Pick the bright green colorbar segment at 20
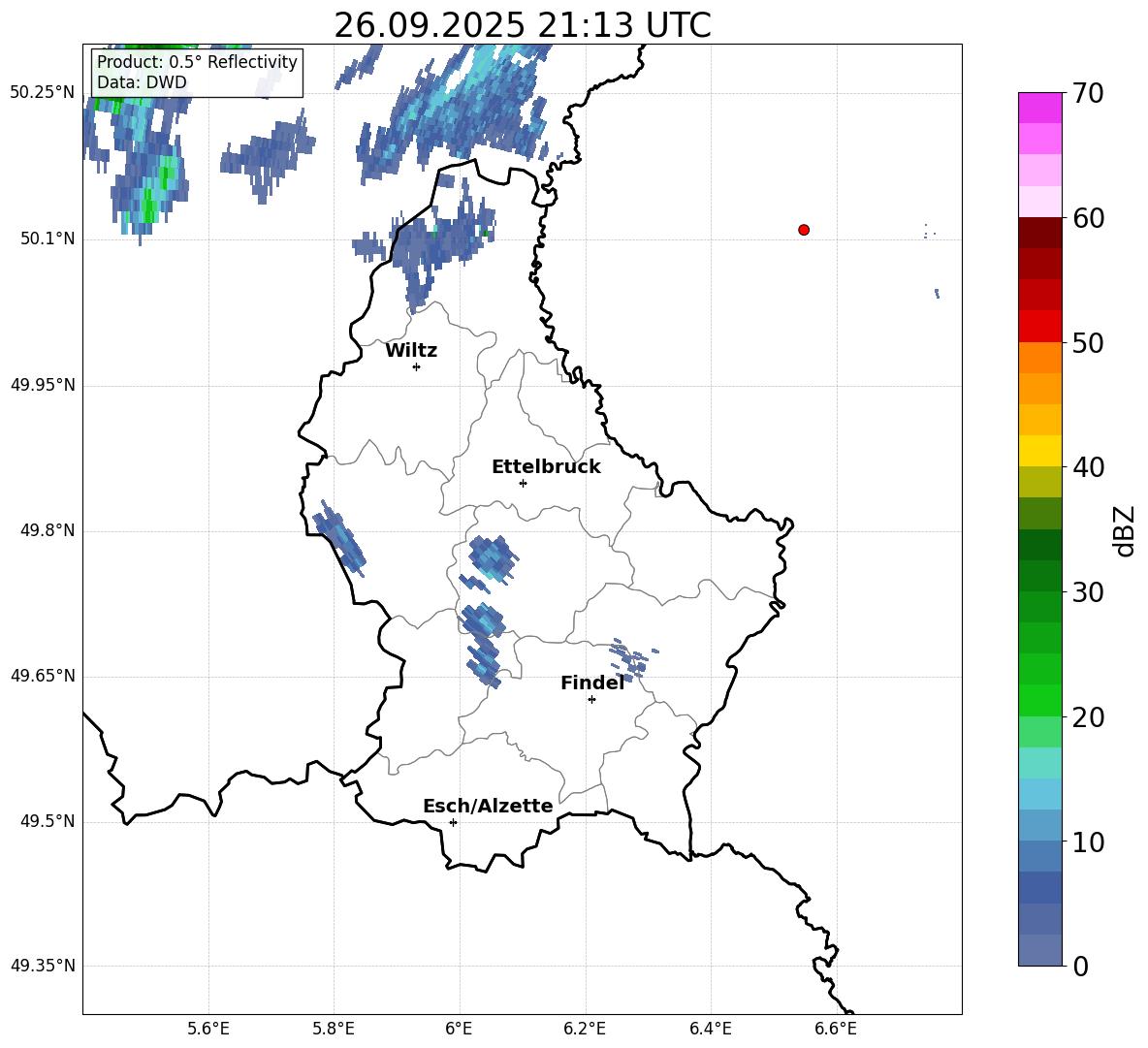The image size is (1148, 1048). pos(1040,700)
